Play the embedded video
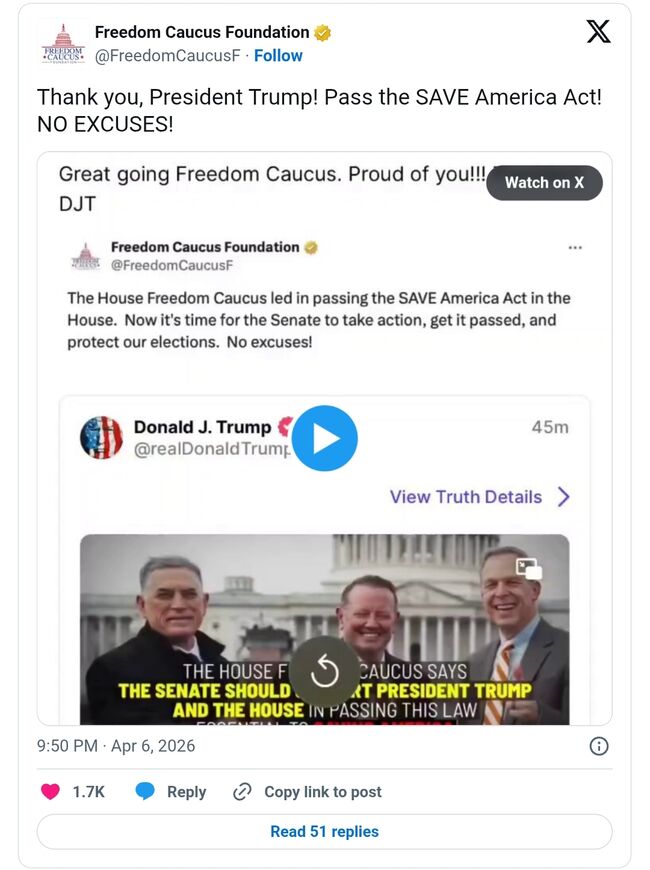 coord(325,438)
